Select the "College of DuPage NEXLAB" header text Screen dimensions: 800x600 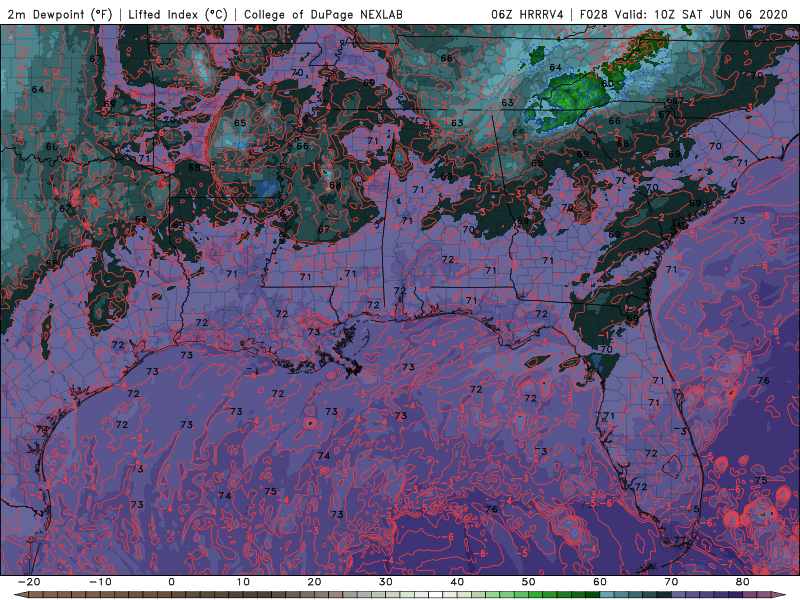[323, 14]
